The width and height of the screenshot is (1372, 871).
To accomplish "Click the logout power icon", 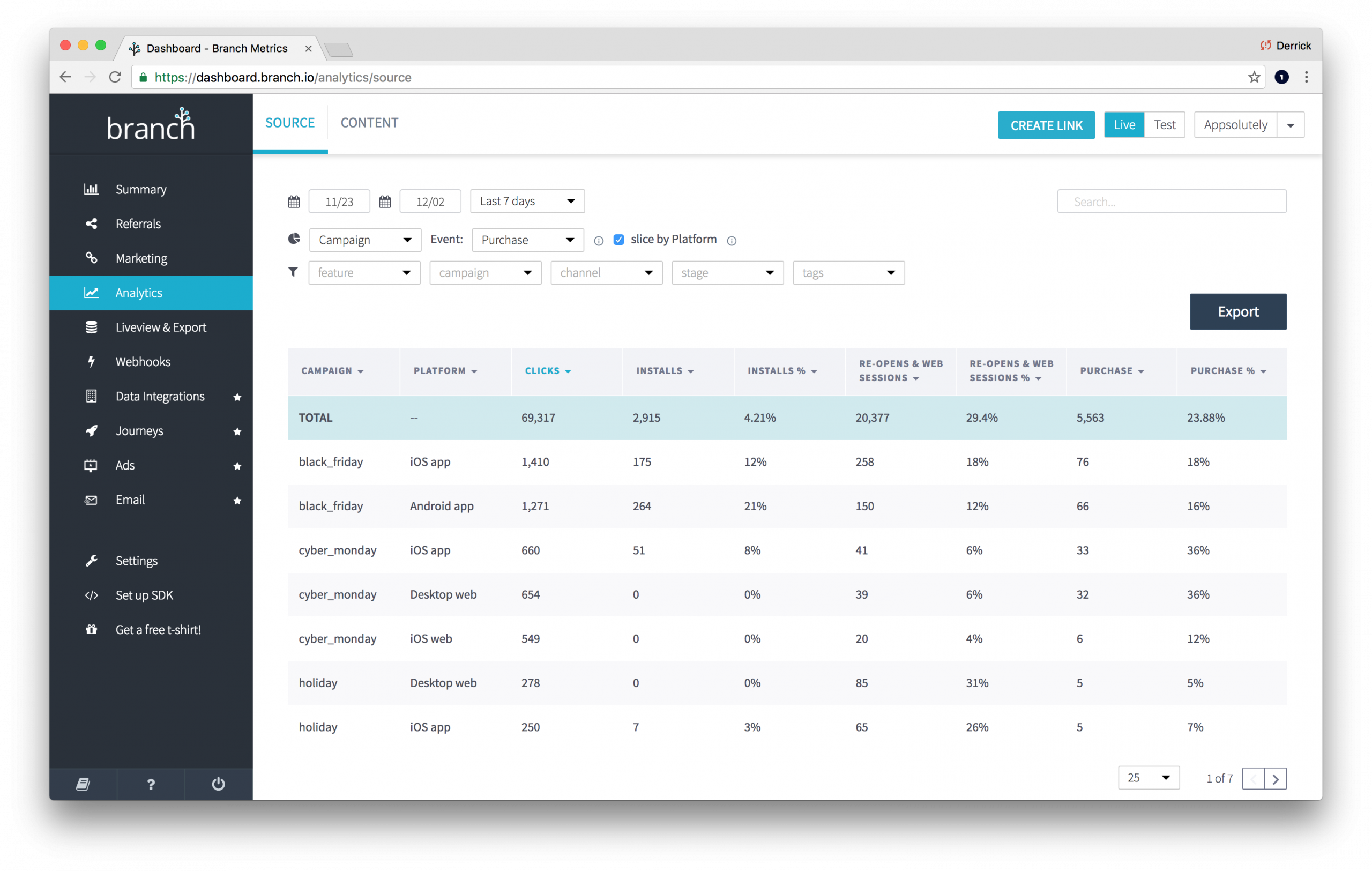I will 218,784.
